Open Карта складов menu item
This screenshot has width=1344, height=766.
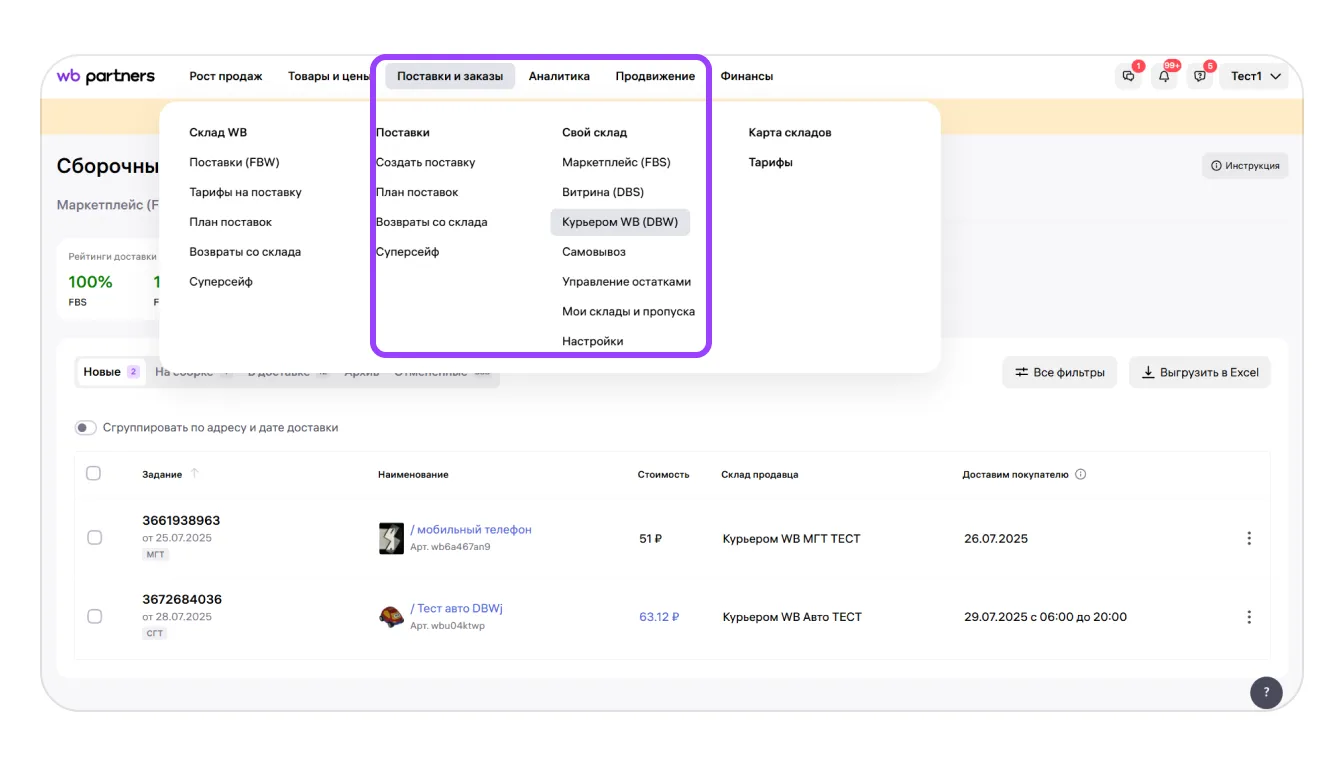pos(790,132)
